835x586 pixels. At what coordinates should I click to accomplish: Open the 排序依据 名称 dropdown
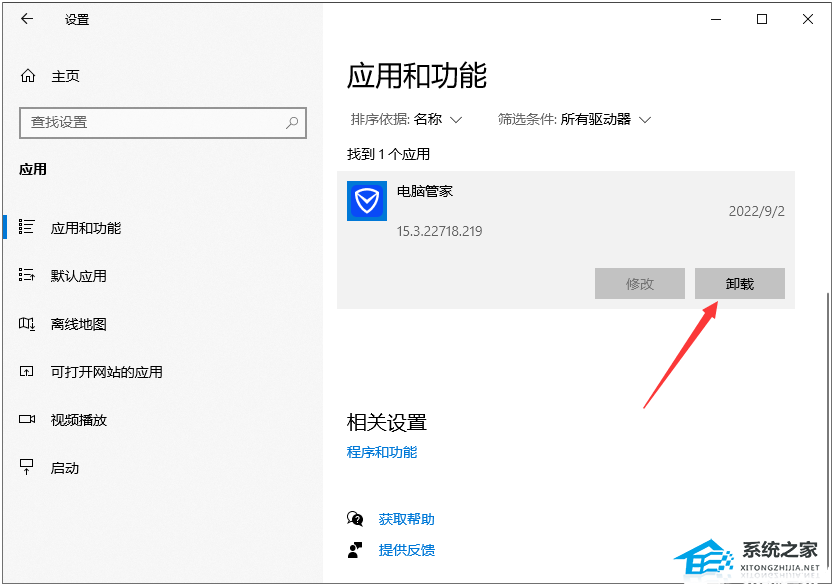point(406,119)
